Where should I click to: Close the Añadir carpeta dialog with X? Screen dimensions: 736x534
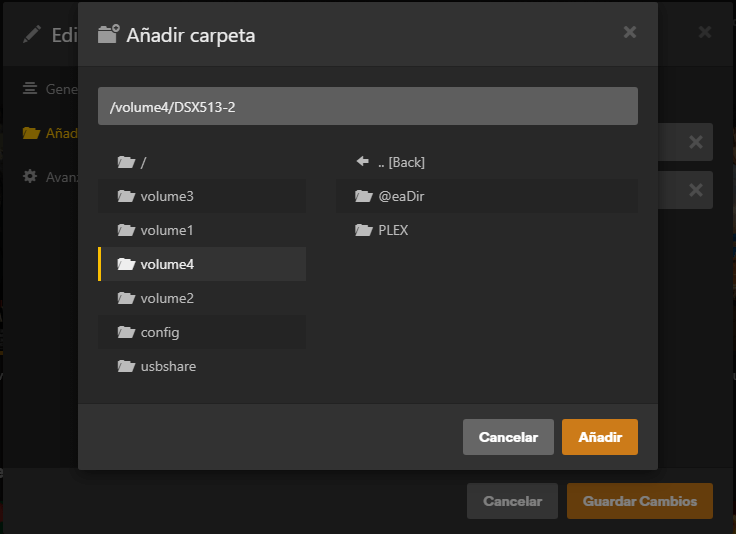click(x=629, y=32)
